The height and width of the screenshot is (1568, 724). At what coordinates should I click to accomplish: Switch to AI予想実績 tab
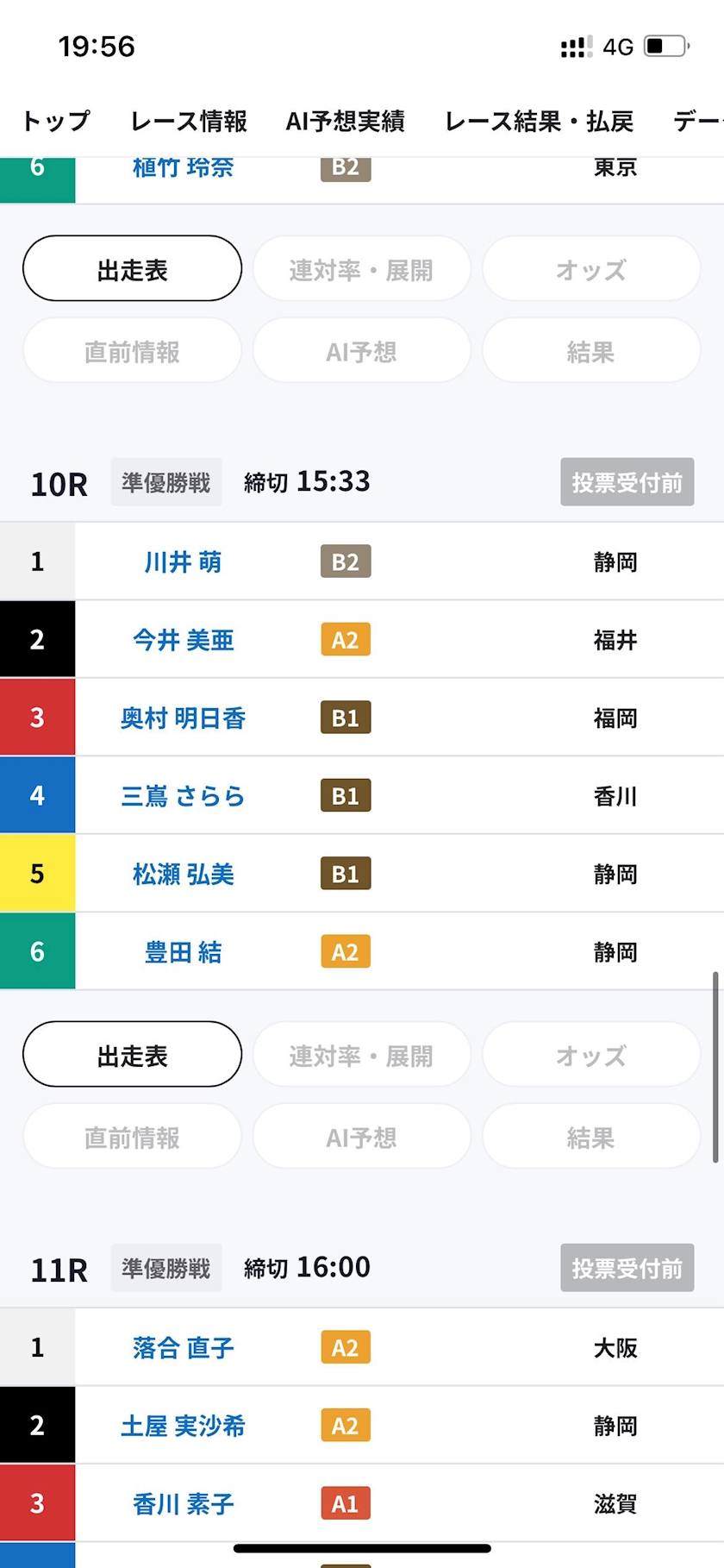pos(345,122)
